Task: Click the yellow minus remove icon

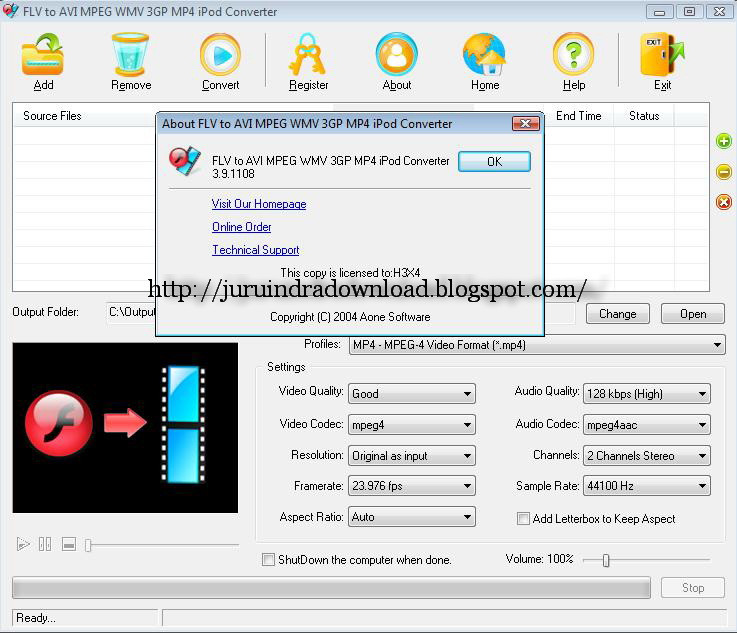Action: 724,172
